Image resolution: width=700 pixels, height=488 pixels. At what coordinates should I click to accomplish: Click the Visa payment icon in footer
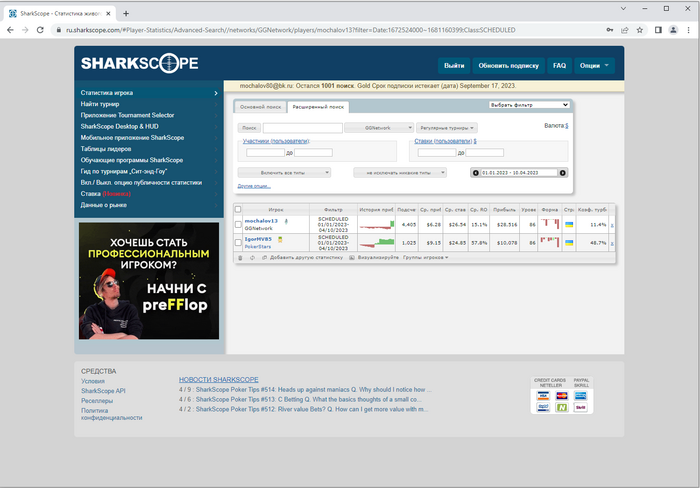[543, 396]
